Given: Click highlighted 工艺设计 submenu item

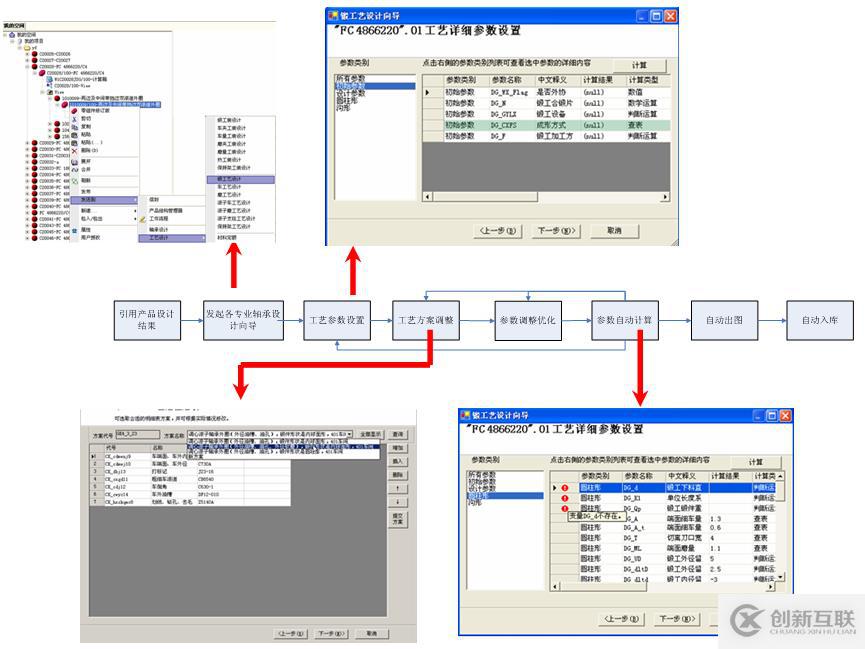Looking at the screenshot, I should click(172, 238).
